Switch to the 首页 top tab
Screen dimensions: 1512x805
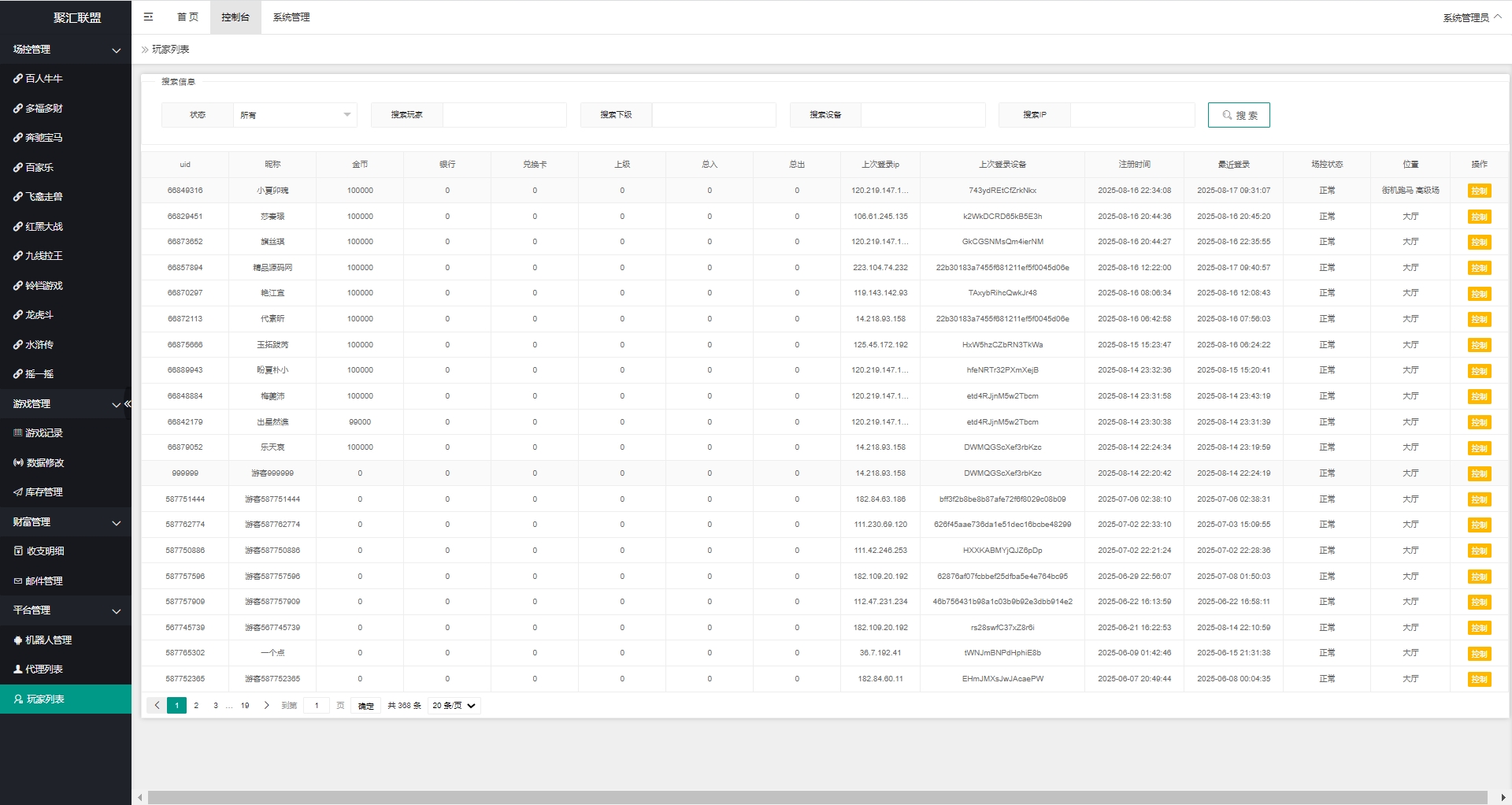(x=187, y=17)
